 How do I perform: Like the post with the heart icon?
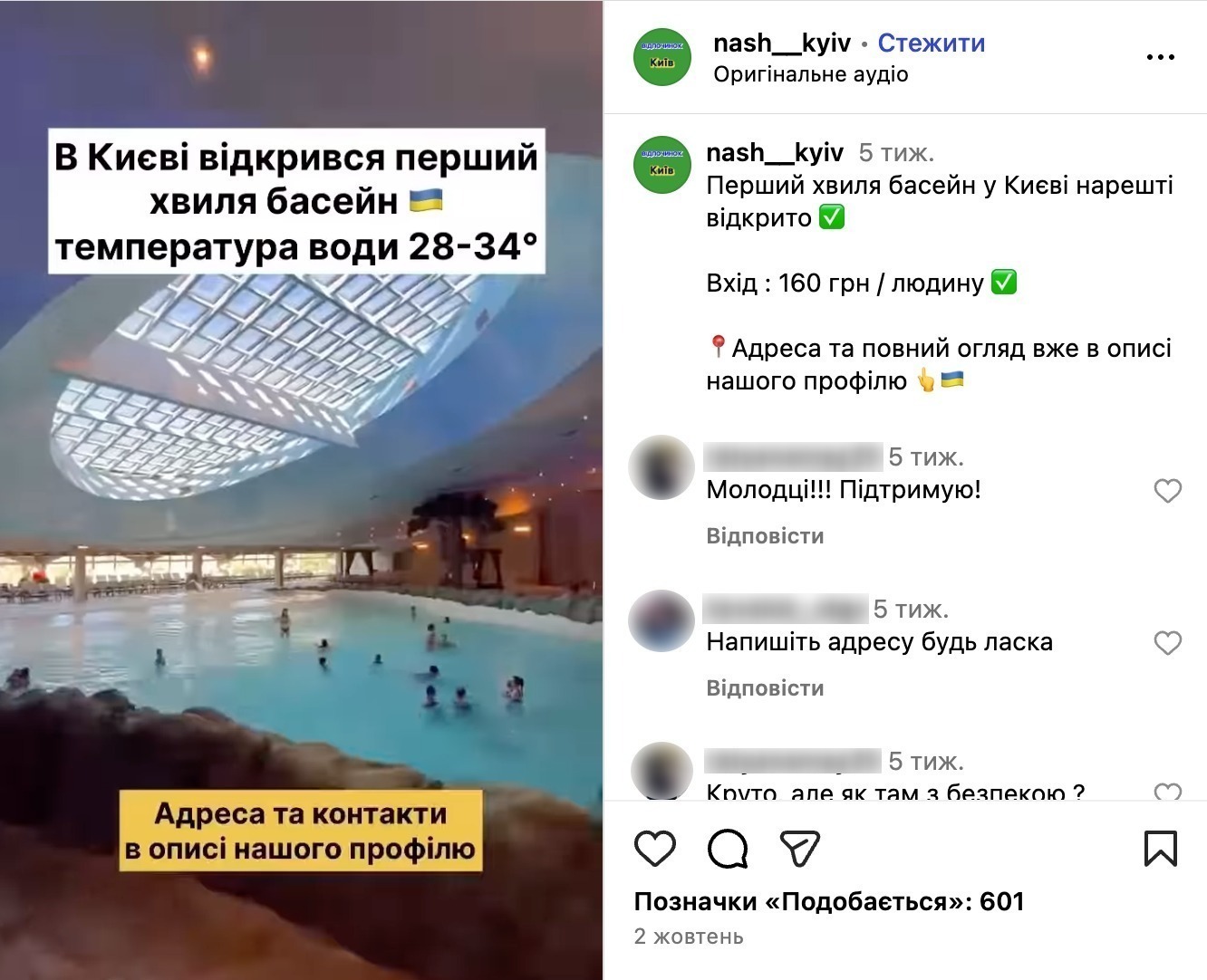655,849
